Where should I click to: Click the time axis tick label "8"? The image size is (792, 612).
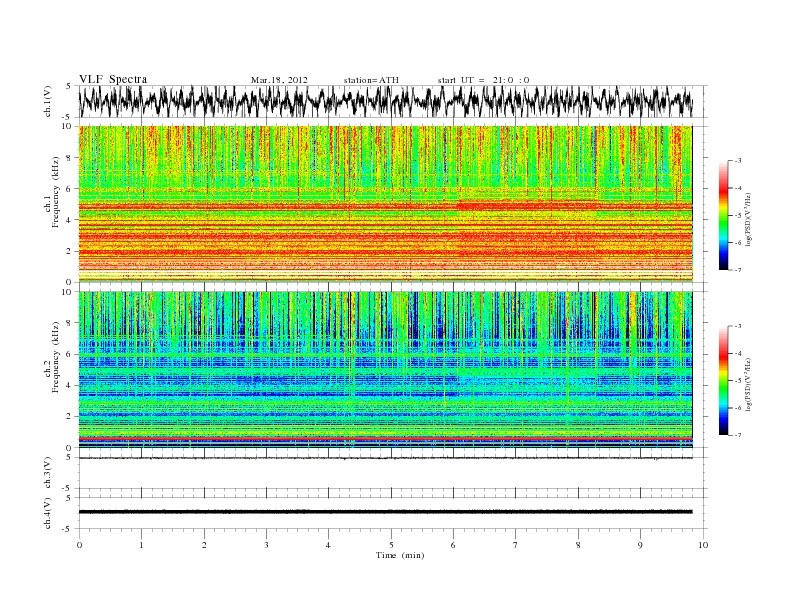[x=578, y=545]
